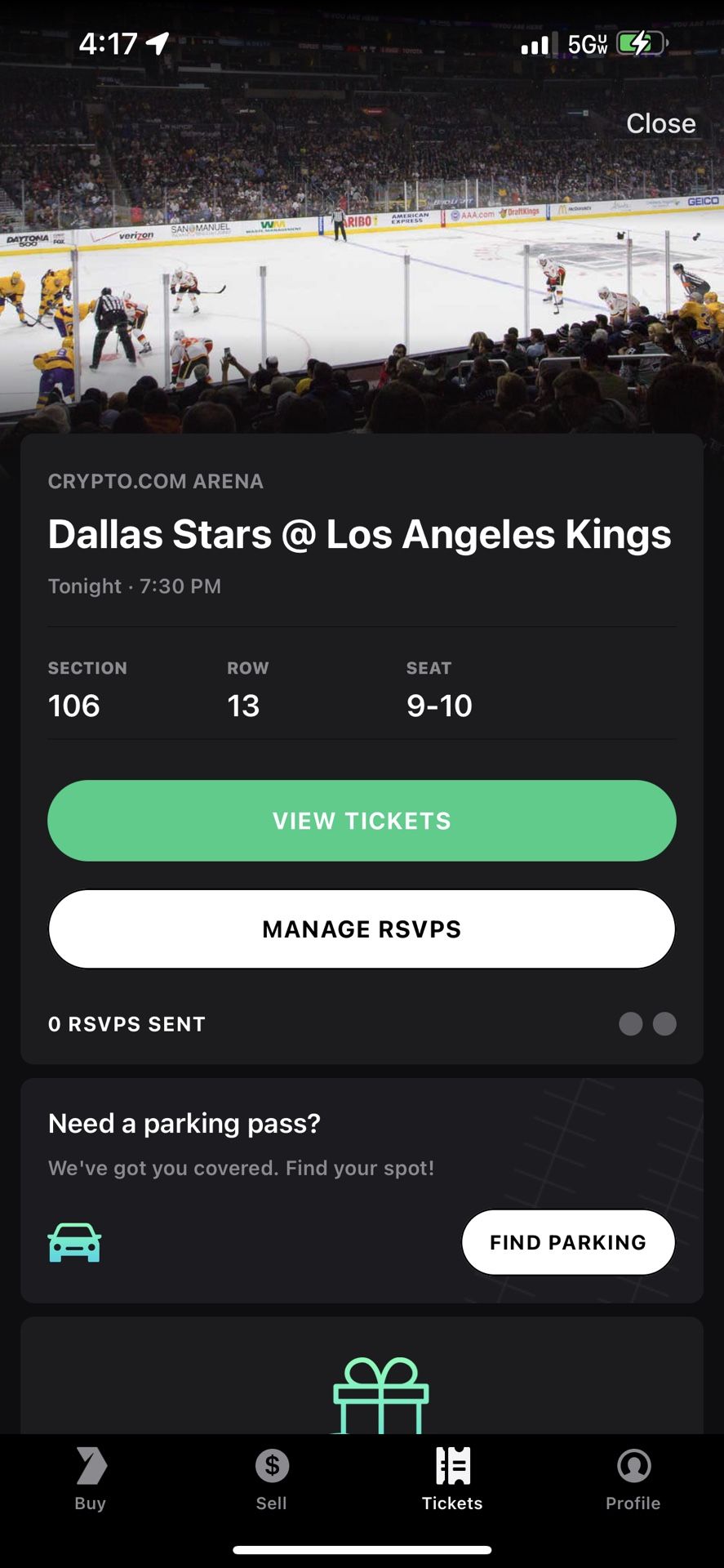Tap the Section 106 value
This screenshot has height=1568, width=724.
74,706
